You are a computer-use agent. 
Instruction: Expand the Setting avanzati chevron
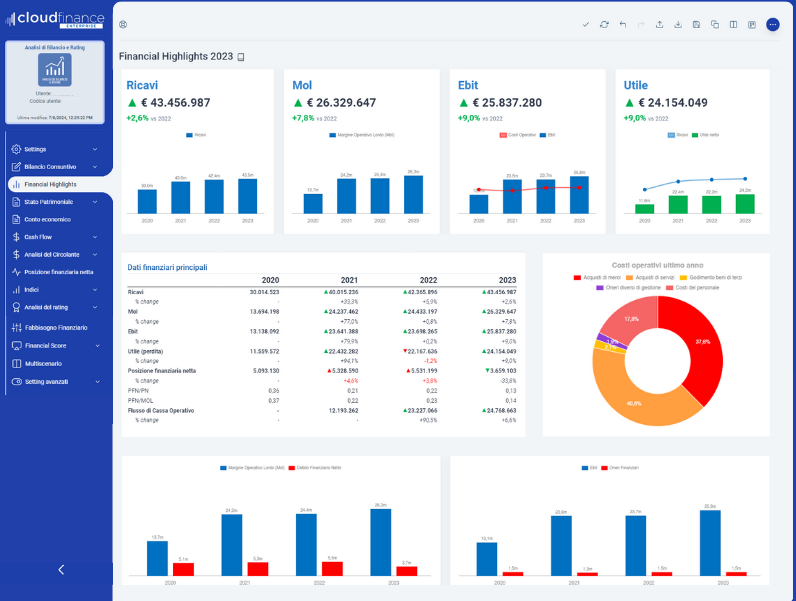[97, 382]
